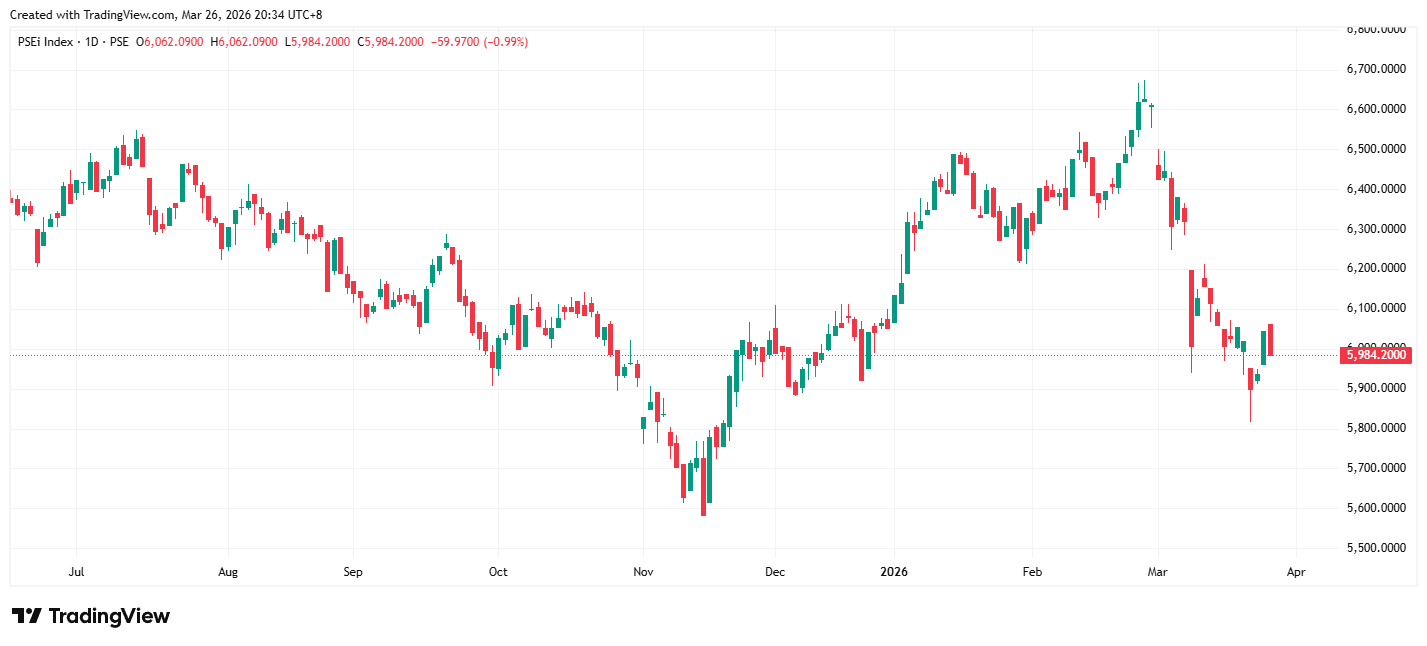Select the Open value O6,062.0900

[170, 42]
